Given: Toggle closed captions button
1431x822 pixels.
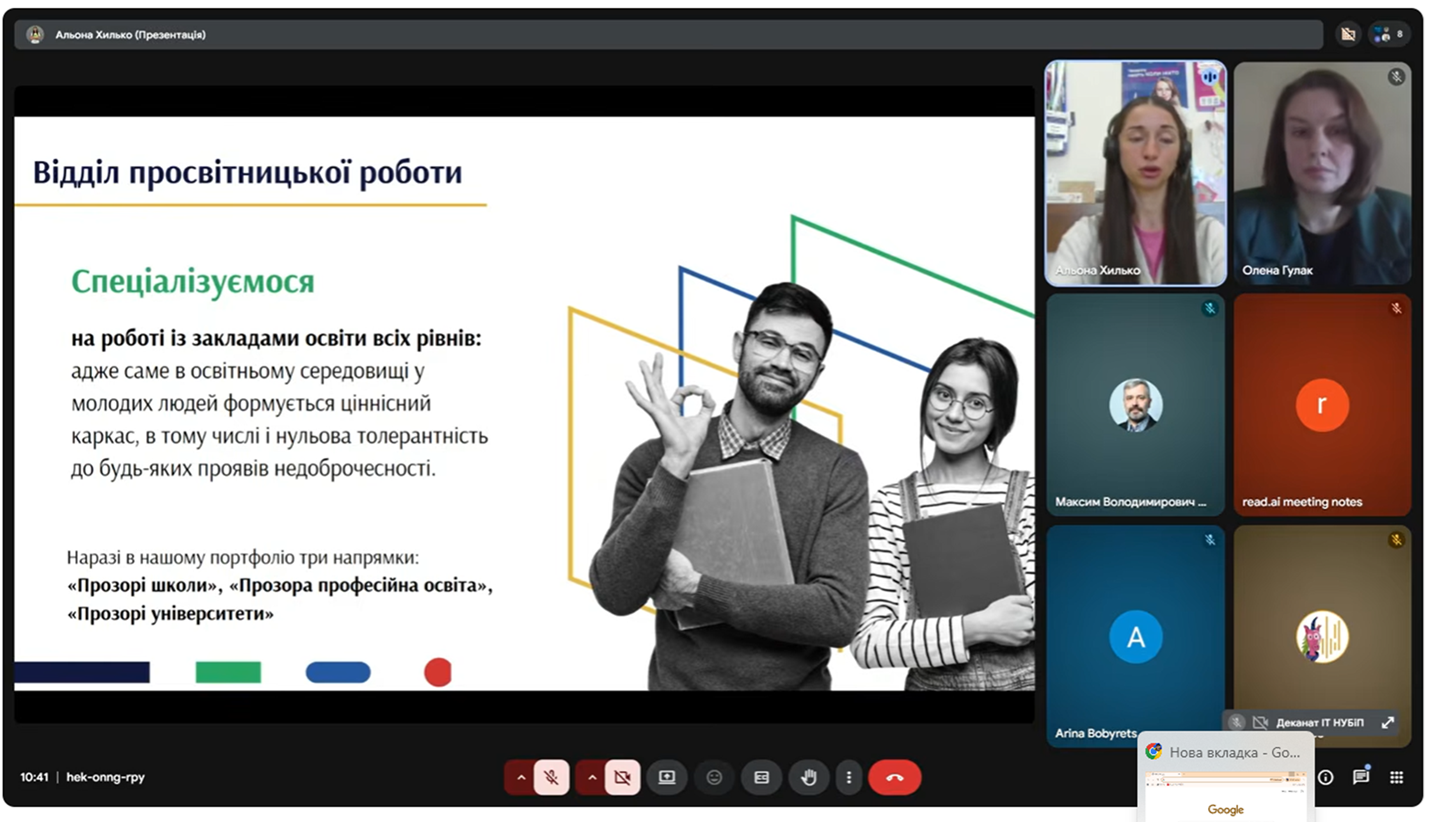Looking at the screenshot, I should (x=761, y=777).
